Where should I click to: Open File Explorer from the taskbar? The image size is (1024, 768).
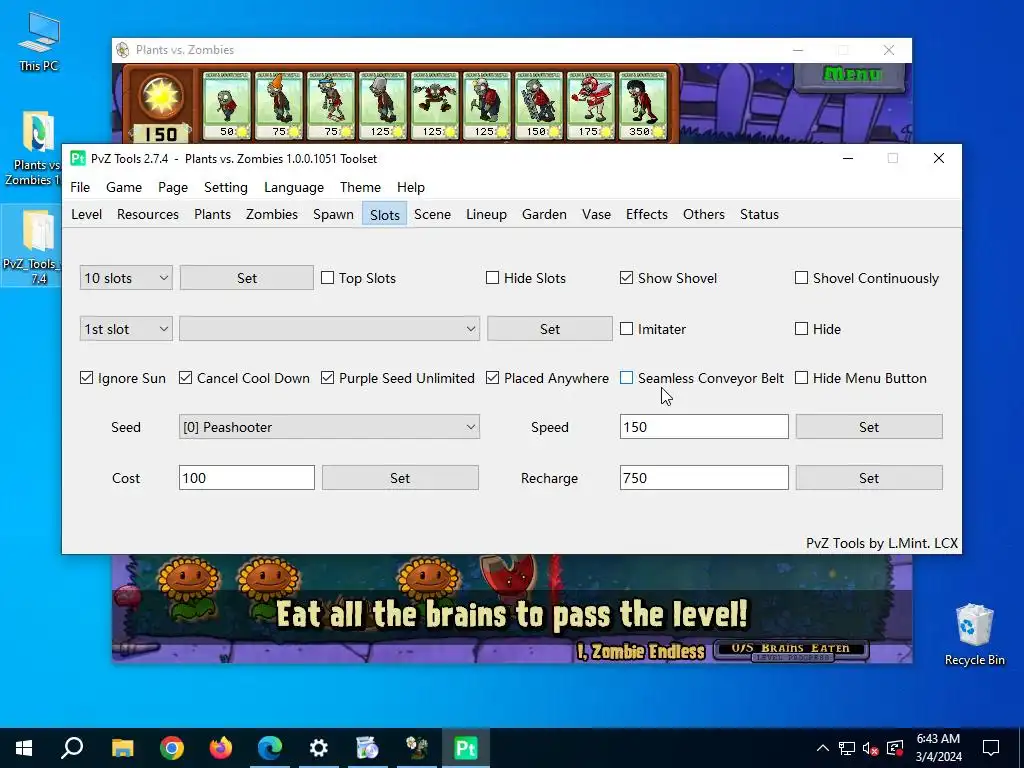pos(122,748)
